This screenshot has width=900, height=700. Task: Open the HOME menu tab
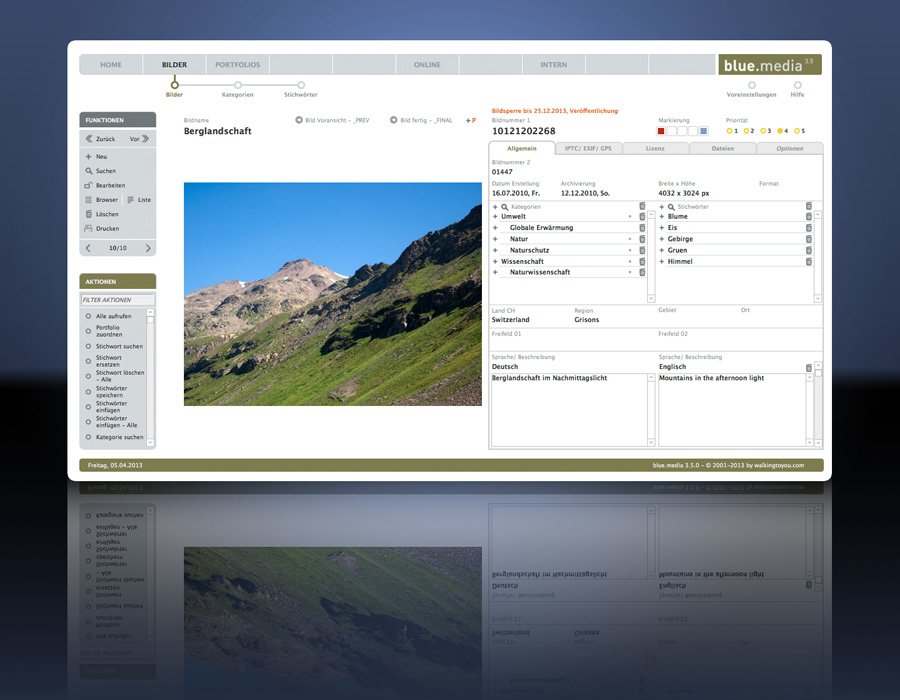click(x=111, y=65)
